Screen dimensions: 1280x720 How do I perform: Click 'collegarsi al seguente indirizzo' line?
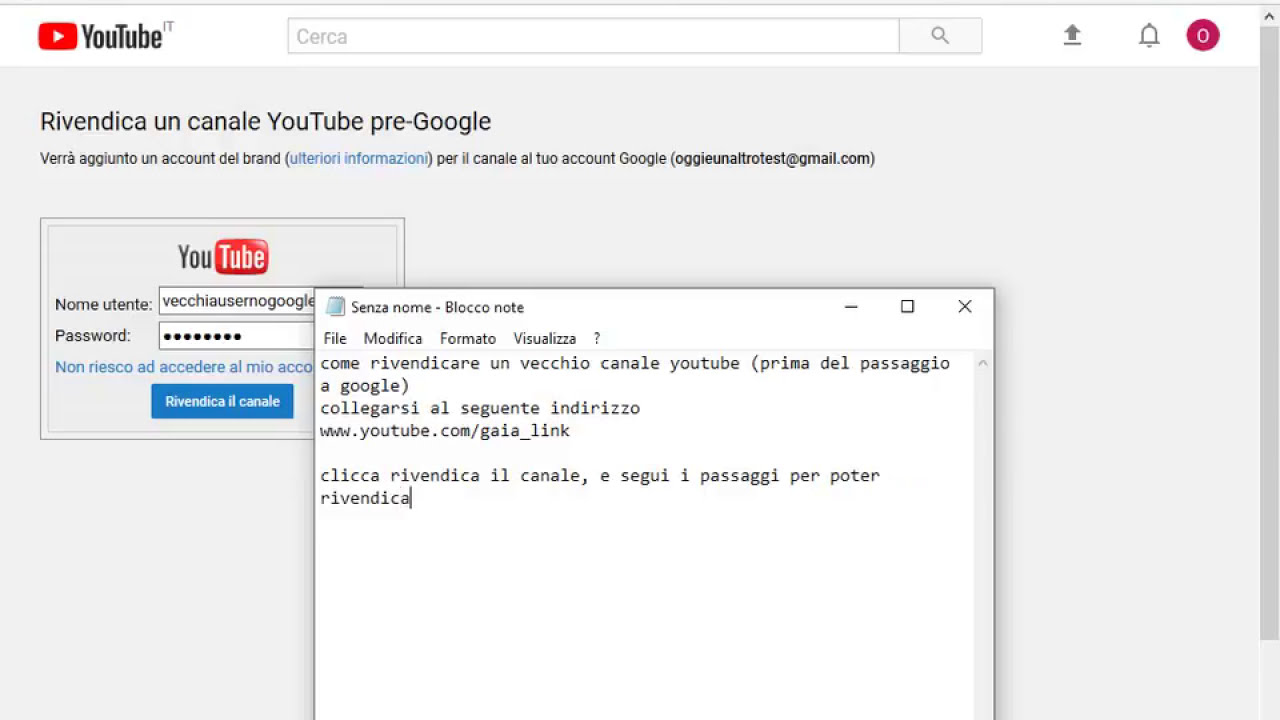point(480,408)
